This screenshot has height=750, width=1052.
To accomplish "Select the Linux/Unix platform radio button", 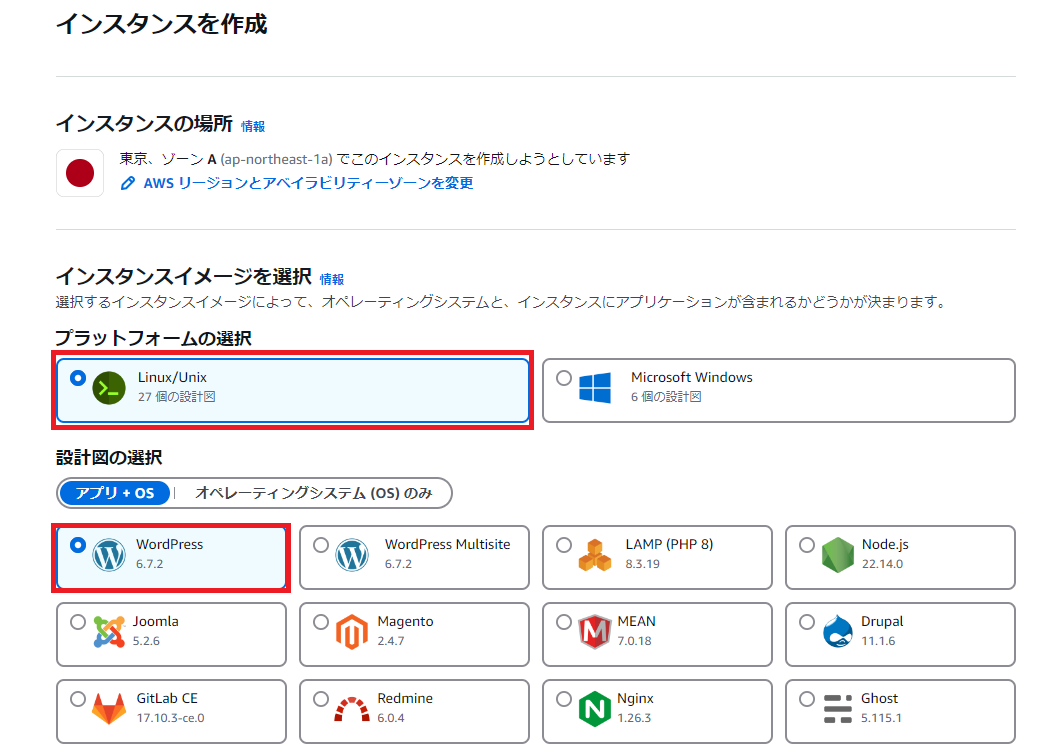I will click(78, 378).
